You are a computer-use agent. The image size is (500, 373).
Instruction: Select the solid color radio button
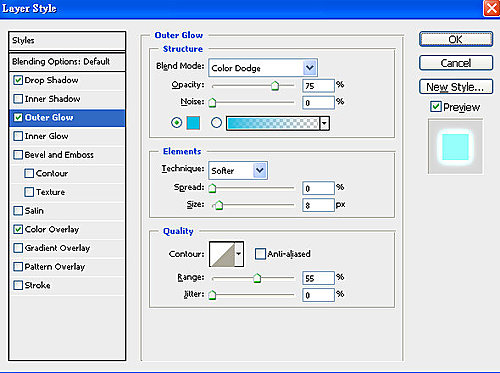coord(177,123)
